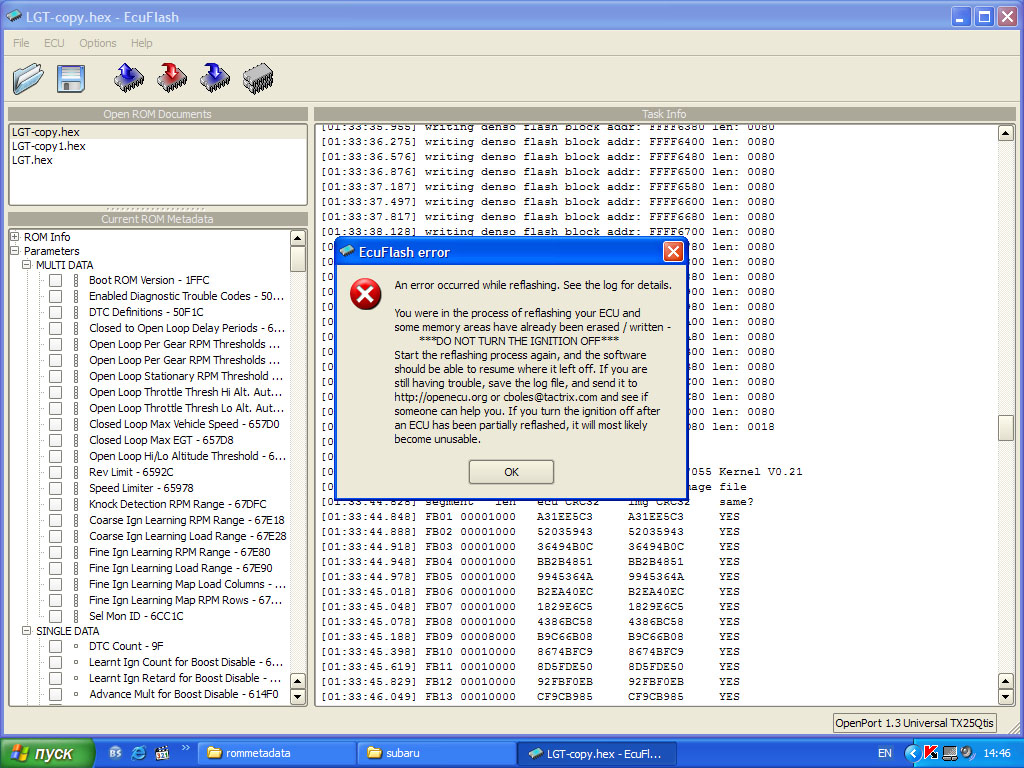Close the EcuFlash error dialog
1024x768 pixels.
[673, 251]
